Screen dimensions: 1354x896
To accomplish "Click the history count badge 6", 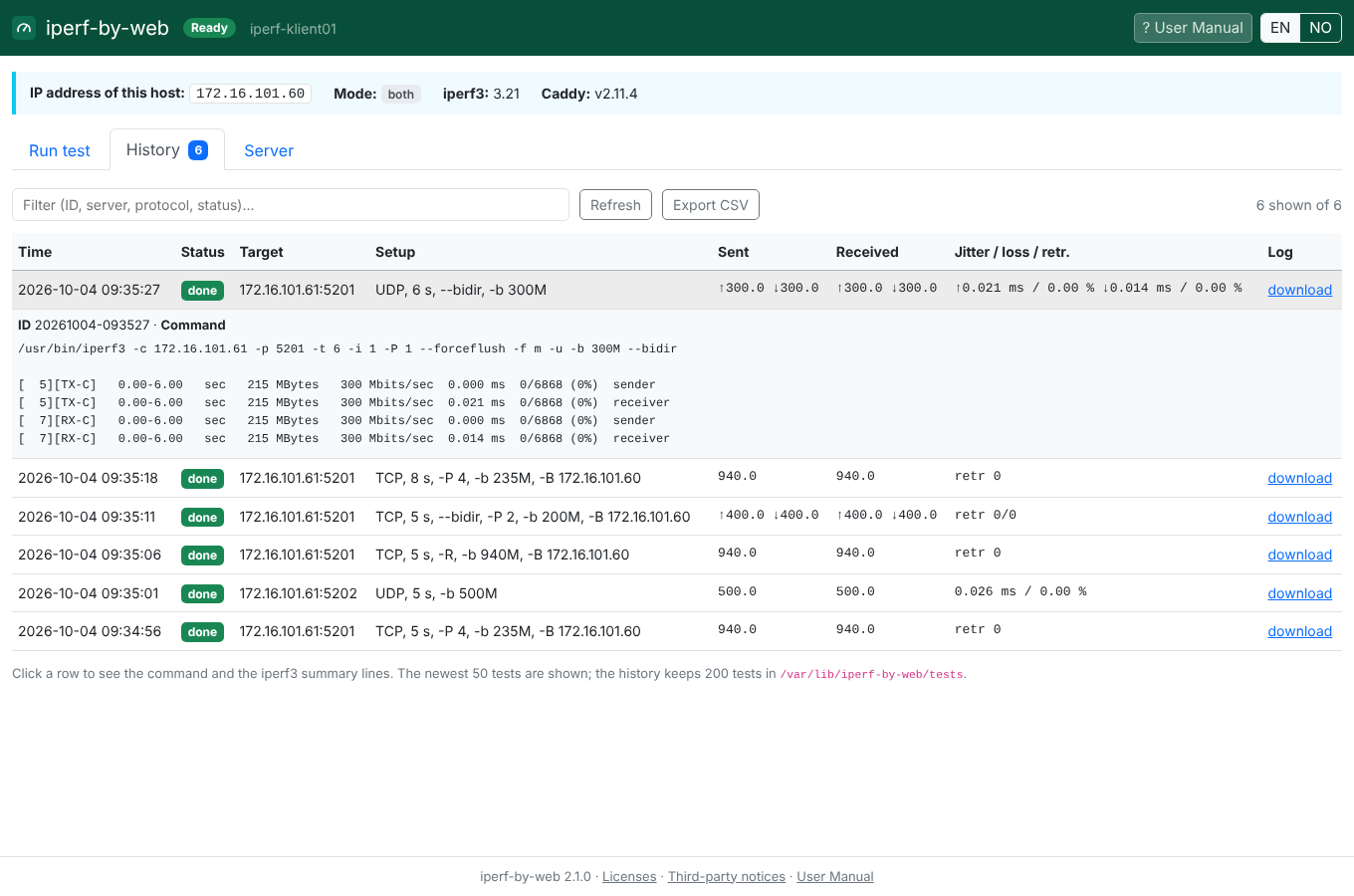I will (198, 150).
